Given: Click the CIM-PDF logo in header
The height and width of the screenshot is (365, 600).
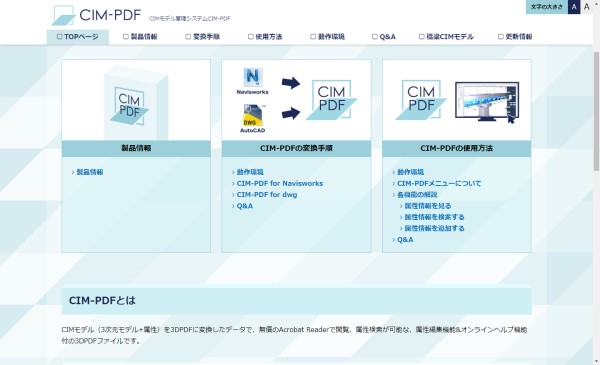Looking at the screenshot, I should pos(96,15).
